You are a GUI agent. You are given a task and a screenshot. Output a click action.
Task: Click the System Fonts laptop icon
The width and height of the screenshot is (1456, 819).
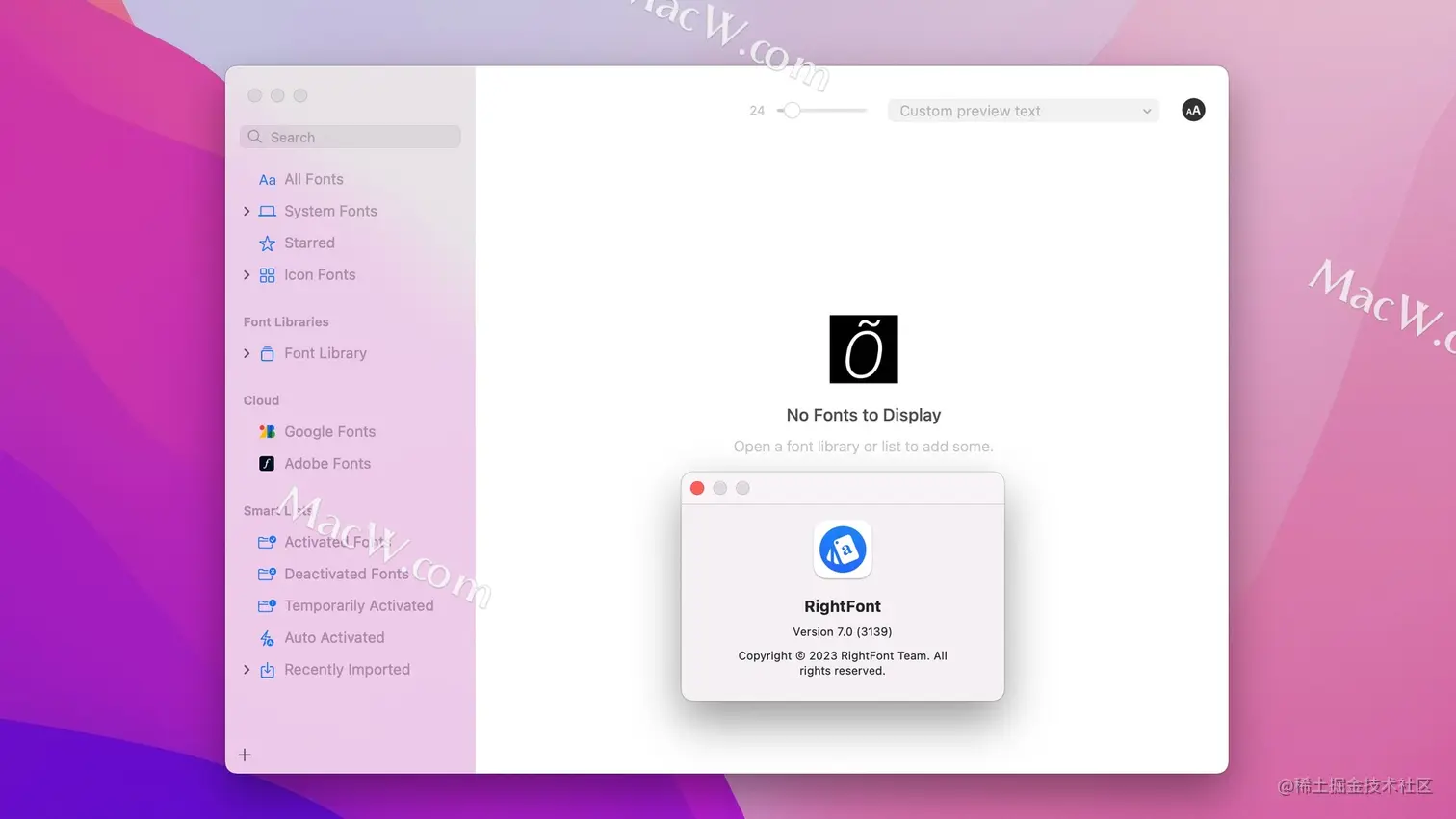click(x=267, y=212)
